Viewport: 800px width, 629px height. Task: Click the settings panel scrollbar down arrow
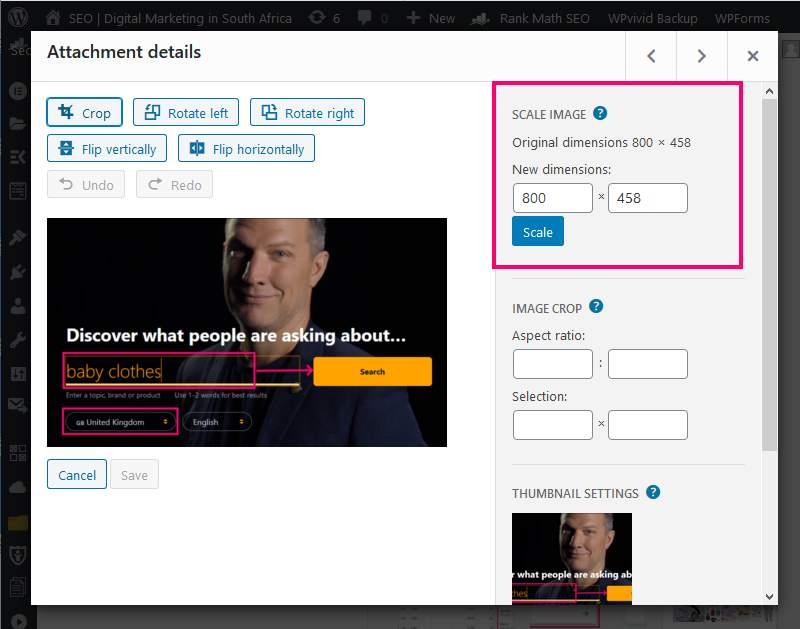click(x=769, y=596)
